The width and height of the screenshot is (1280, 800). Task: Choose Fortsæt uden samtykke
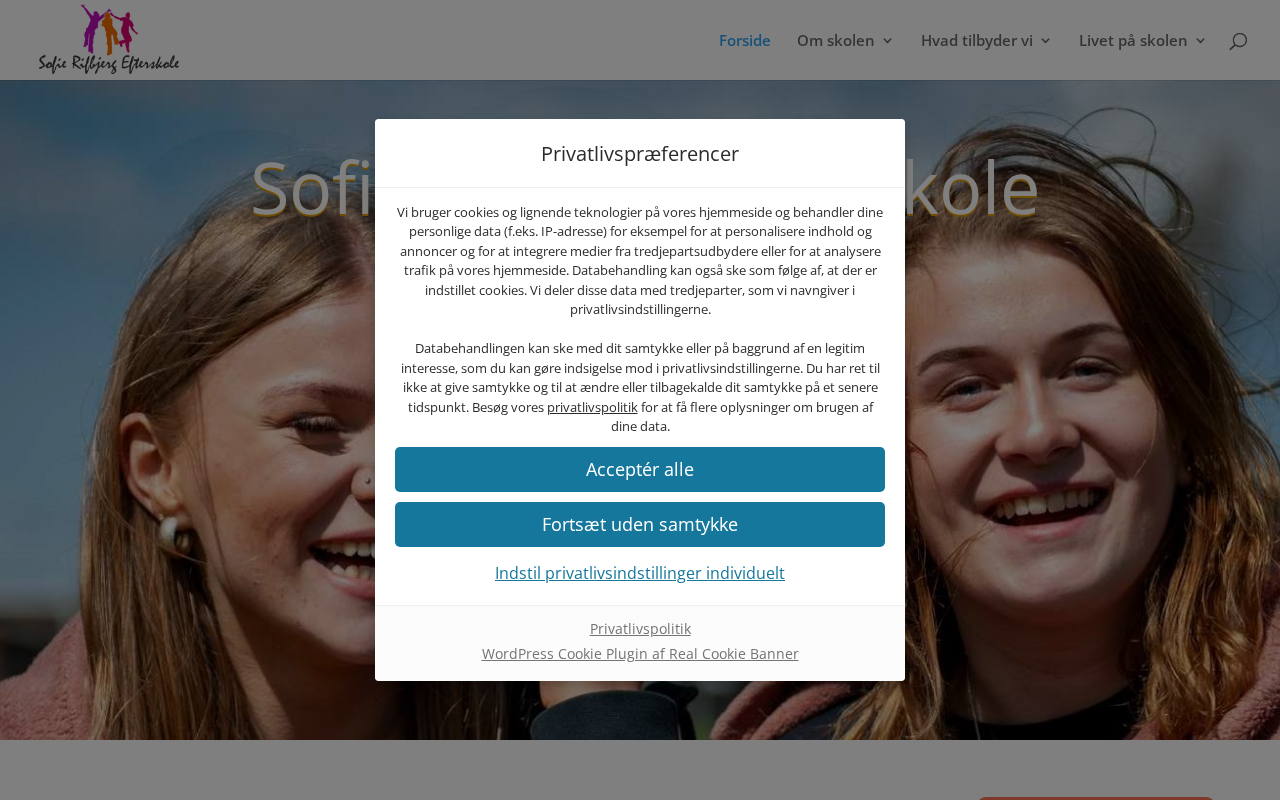(x=640, y=525)
